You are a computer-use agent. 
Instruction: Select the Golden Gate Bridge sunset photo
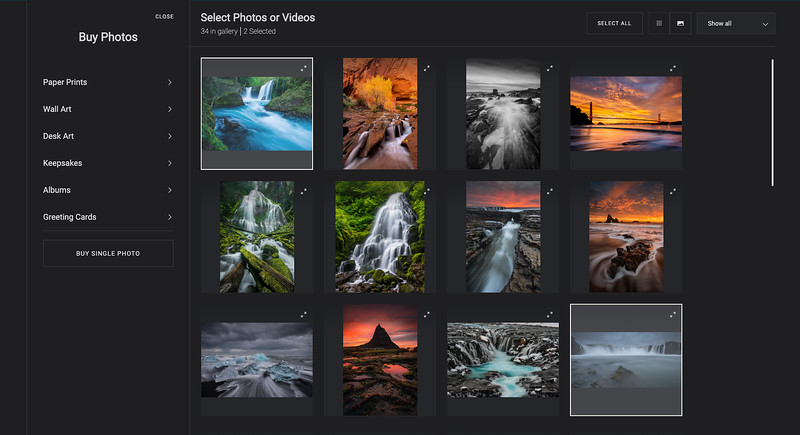pyautogui.click(x=626, y=114)
